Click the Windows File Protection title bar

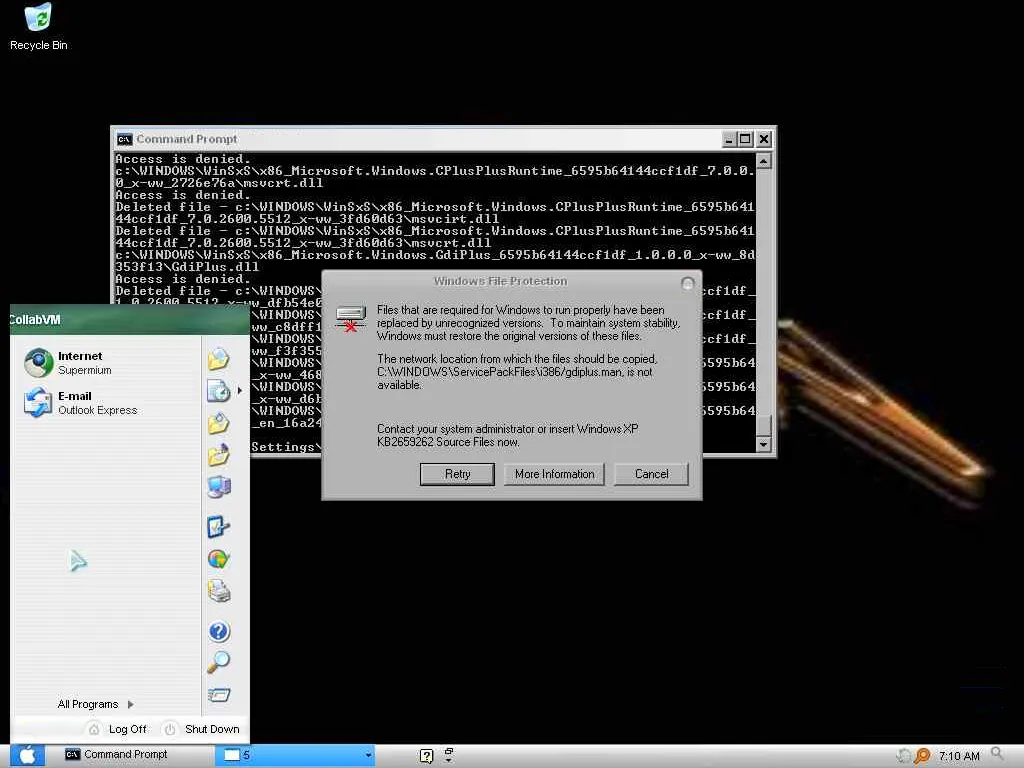[x=501, y=281]
